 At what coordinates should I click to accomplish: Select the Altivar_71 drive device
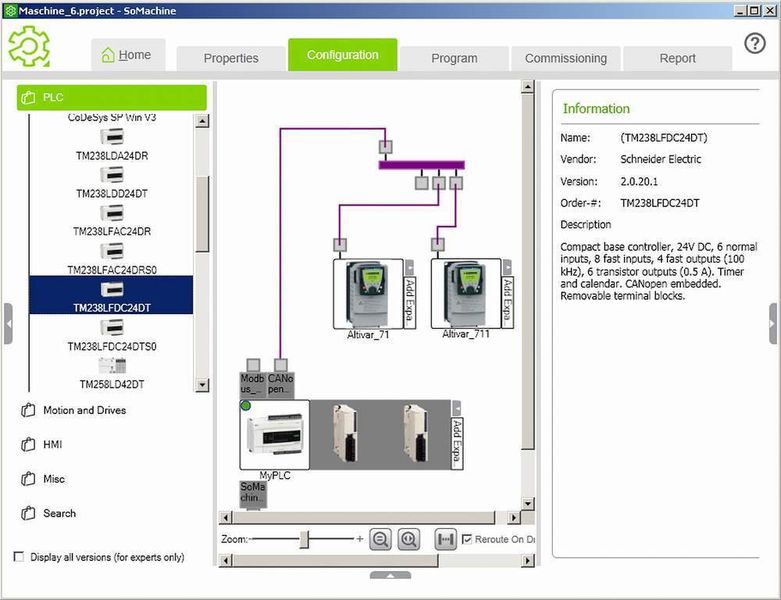click(x=367, y=294)
